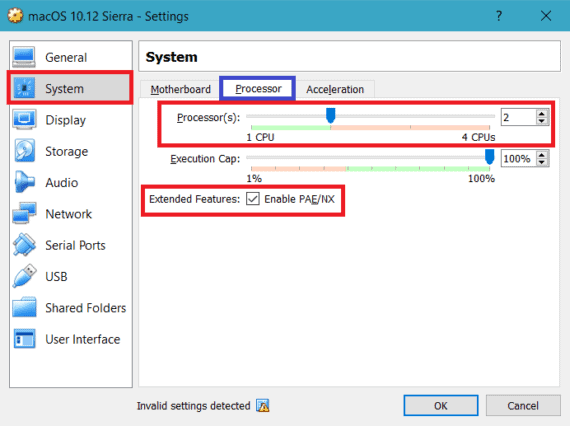
Task: Select the Audio speaker icon
Action: (24, 182)
